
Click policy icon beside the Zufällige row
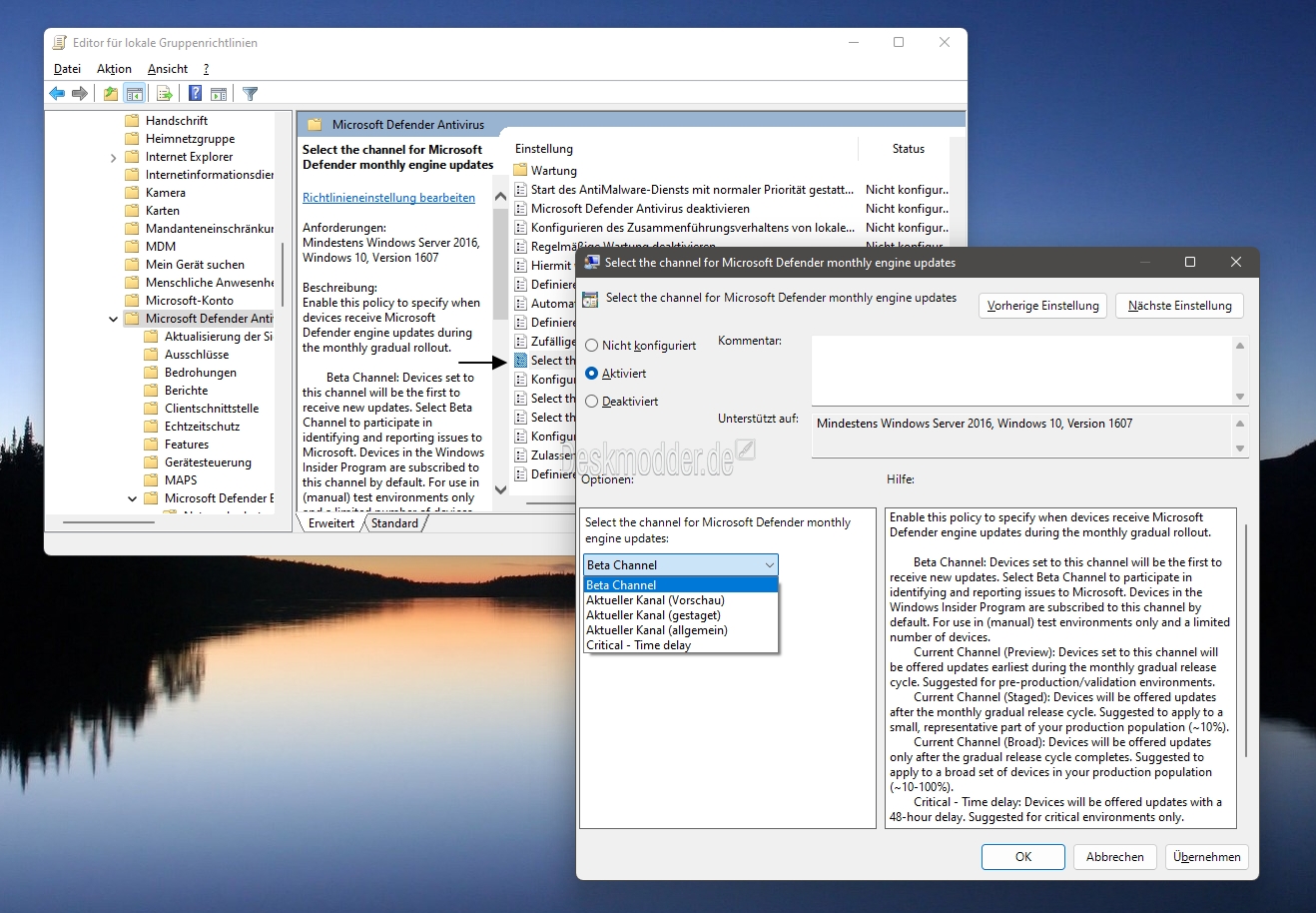click(520, 342)
